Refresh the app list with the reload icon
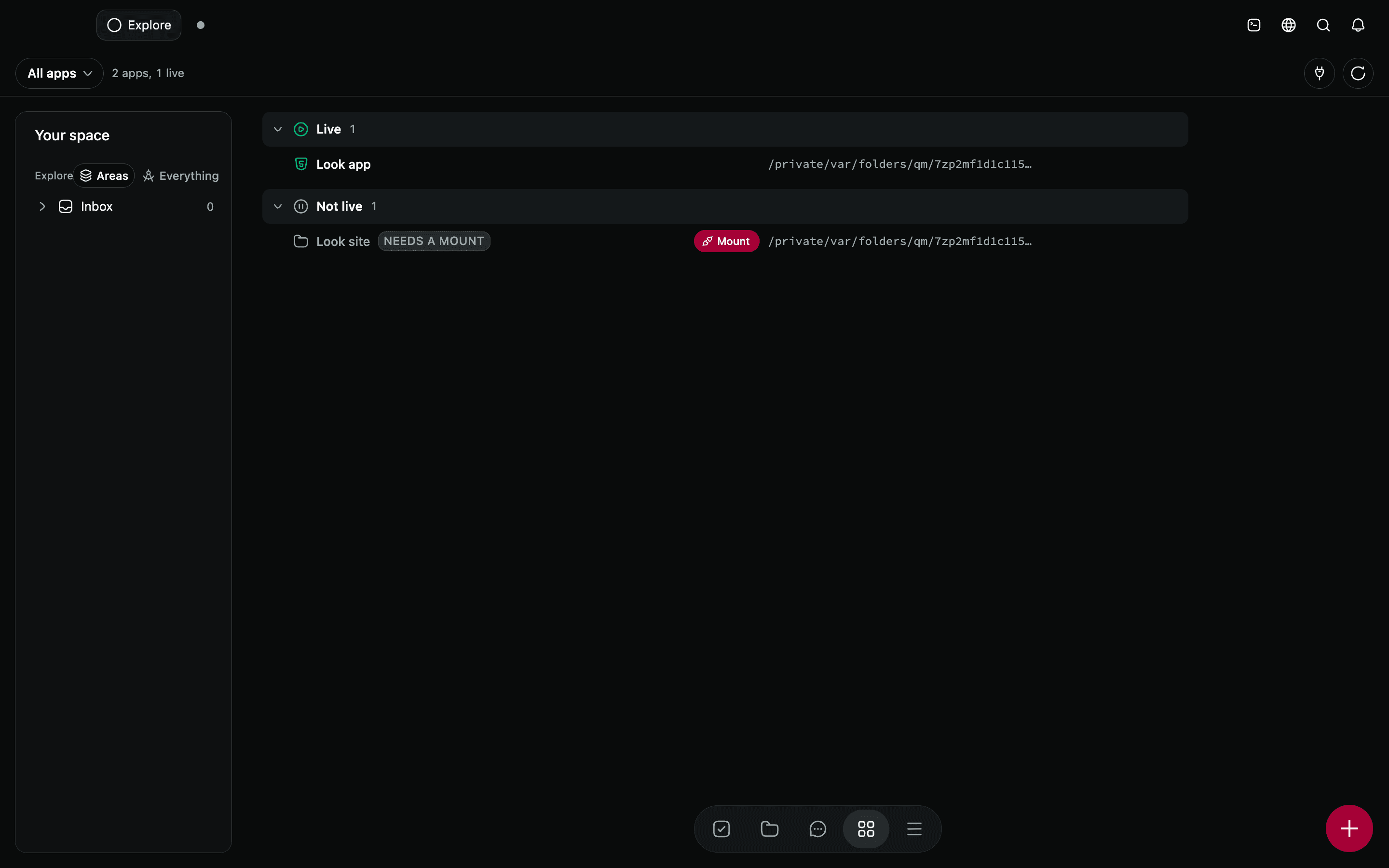The width and height of the screenshot is (1389, 868). pos(1358,73)
